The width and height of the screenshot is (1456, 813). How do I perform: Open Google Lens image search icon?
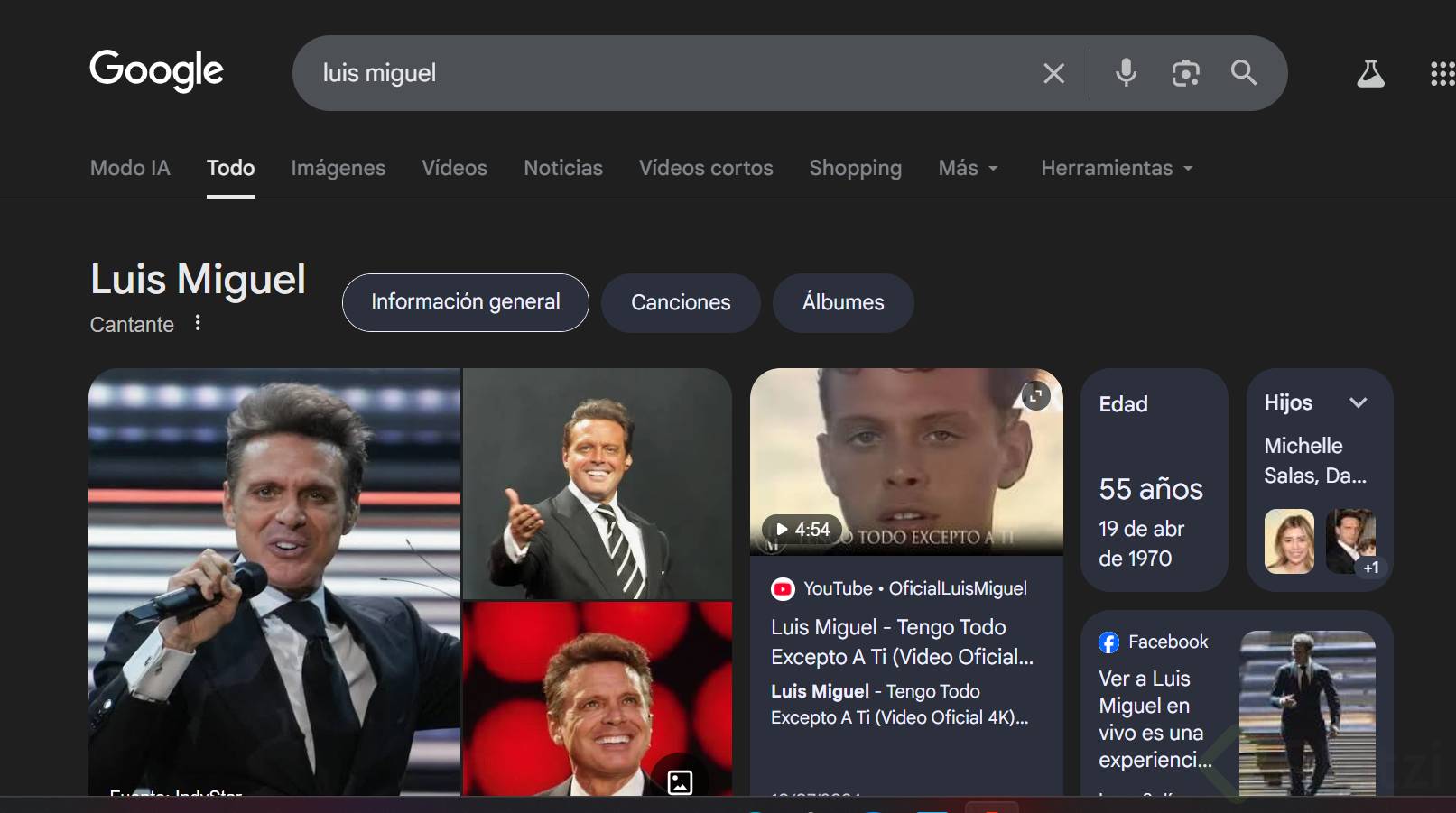point(1185,72)
